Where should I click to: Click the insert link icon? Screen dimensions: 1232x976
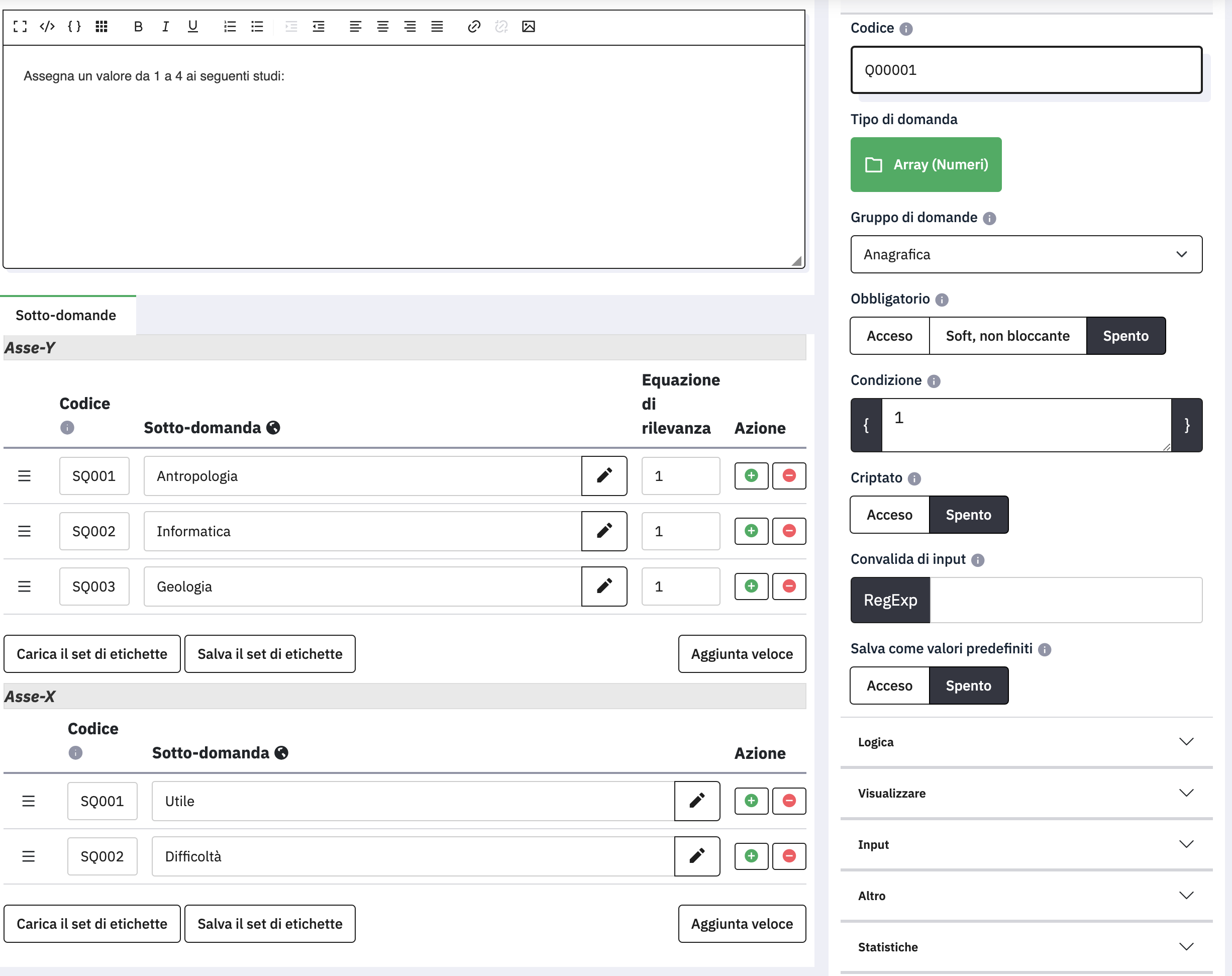point(473,26)
